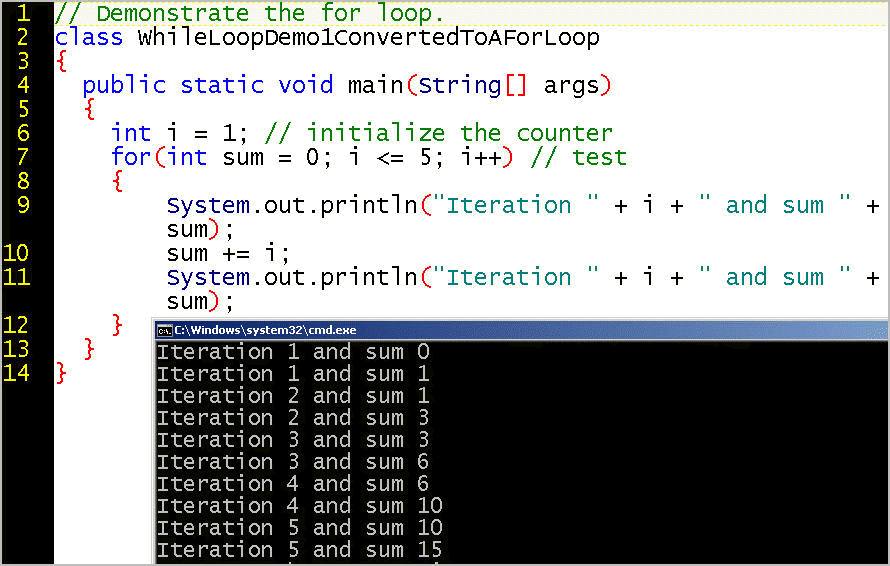The height and width of the screenshot is (566, 890).
Task: Click the statement "int i = 1;"
Action: pyautogui.click(x=179, y=133)
